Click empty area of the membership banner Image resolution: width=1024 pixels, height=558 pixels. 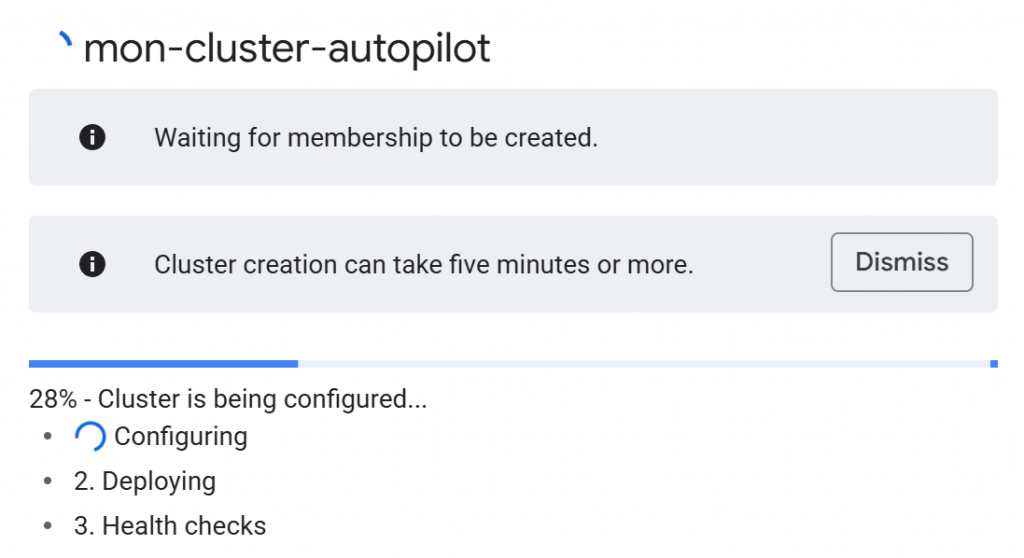[x=800, y=137]
